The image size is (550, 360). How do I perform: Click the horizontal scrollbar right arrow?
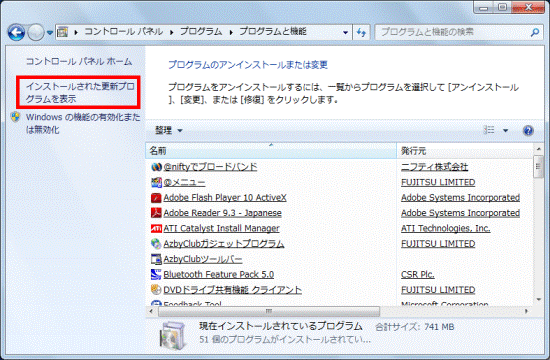point(526,311)
